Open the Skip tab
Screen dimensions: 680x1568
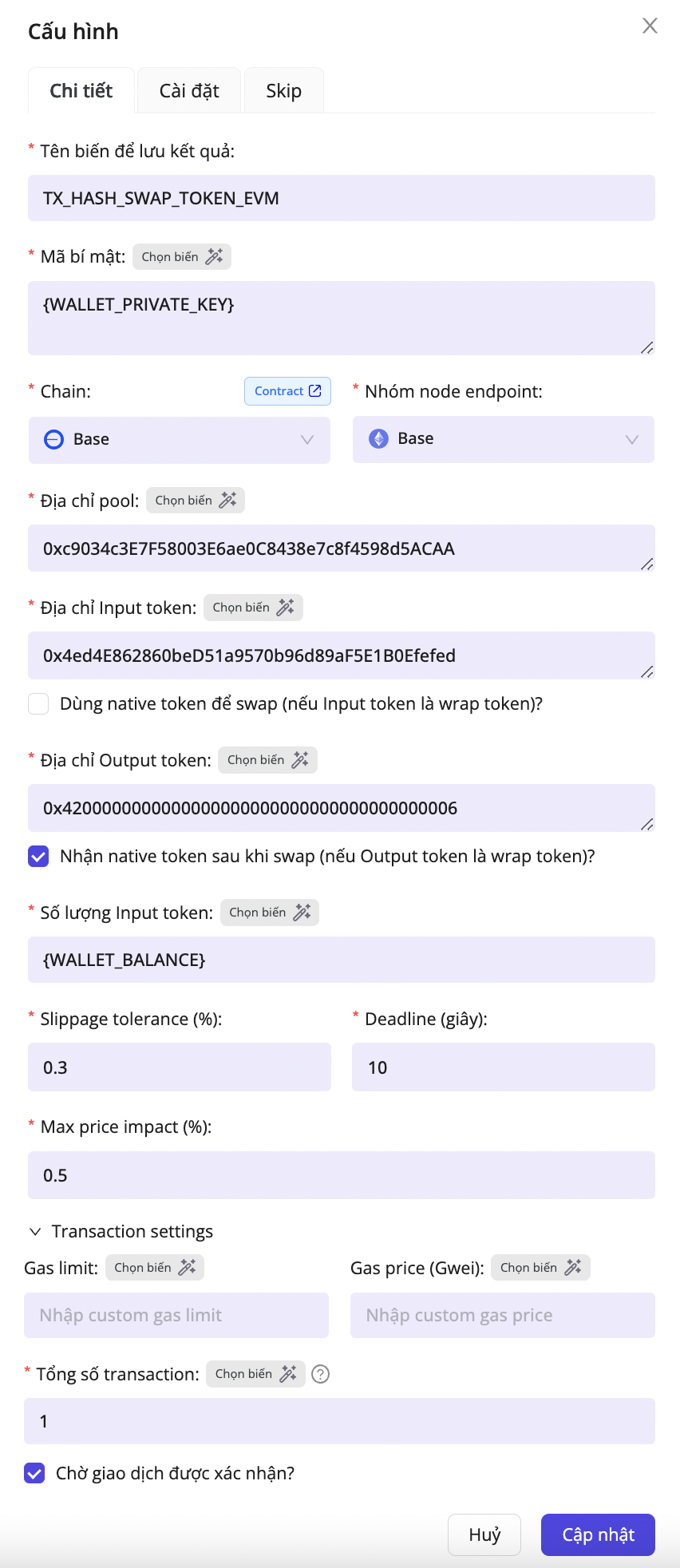pos(283,91)
